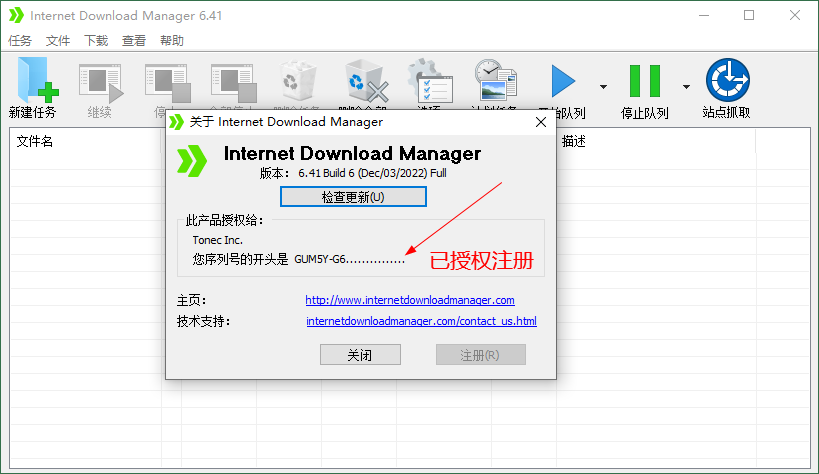This screenshot has width=819, height=474.
Task: Close the About dialog with X
Action: coord(541,122)
